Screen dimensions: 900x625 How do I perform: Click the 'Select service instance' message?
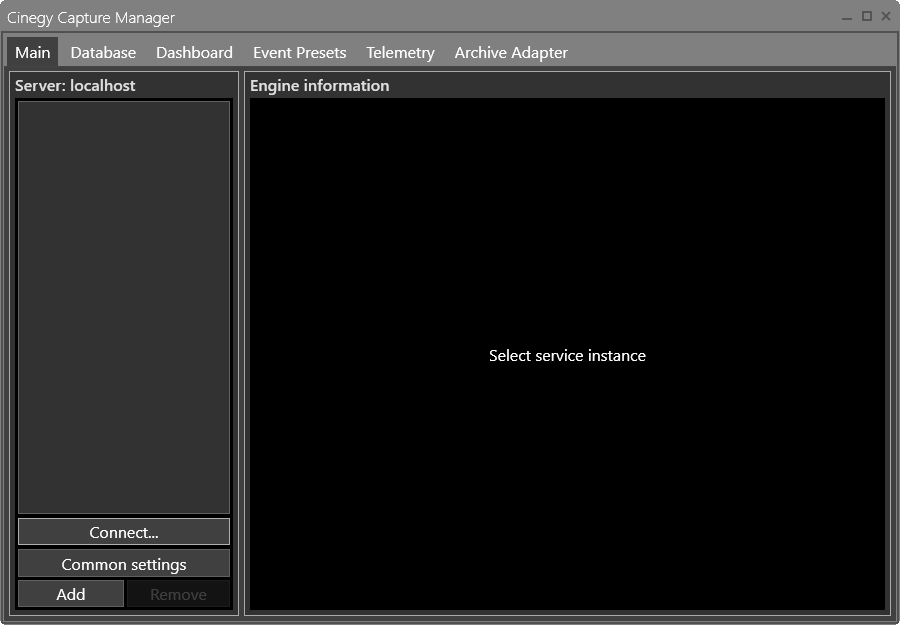(x=567, y=356)
